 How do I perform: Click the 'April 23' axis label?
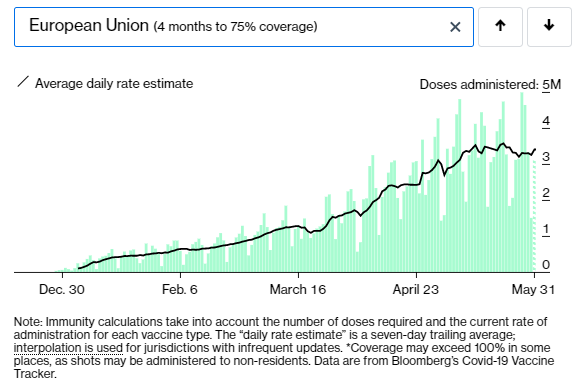pyautogui.click(x=416, y=290)
